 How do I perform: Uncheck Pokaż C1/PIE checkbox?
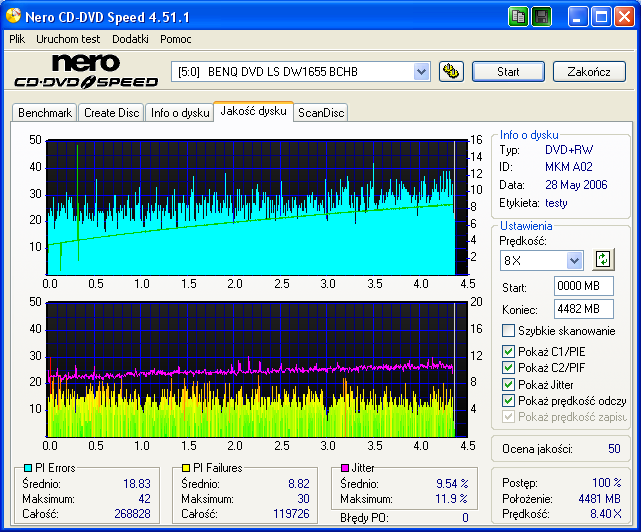pyautogui.click(x=508, y=351)
